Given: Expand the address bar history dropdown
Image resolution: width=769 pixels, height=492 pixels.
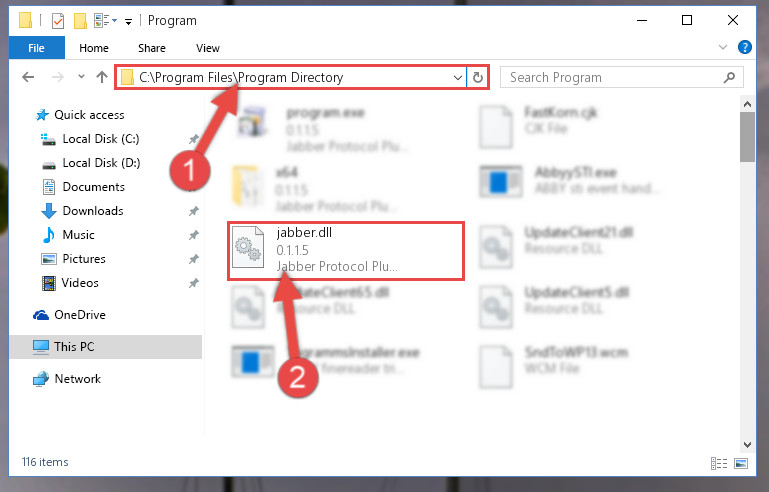Looking at the screenshot, I should [458, 78].
